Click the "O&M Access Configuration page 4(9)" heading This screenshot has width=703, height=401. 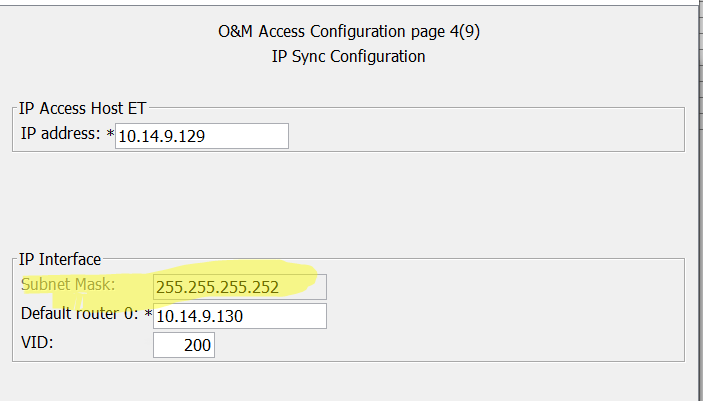pyautogui.click(x=349, y=31)
